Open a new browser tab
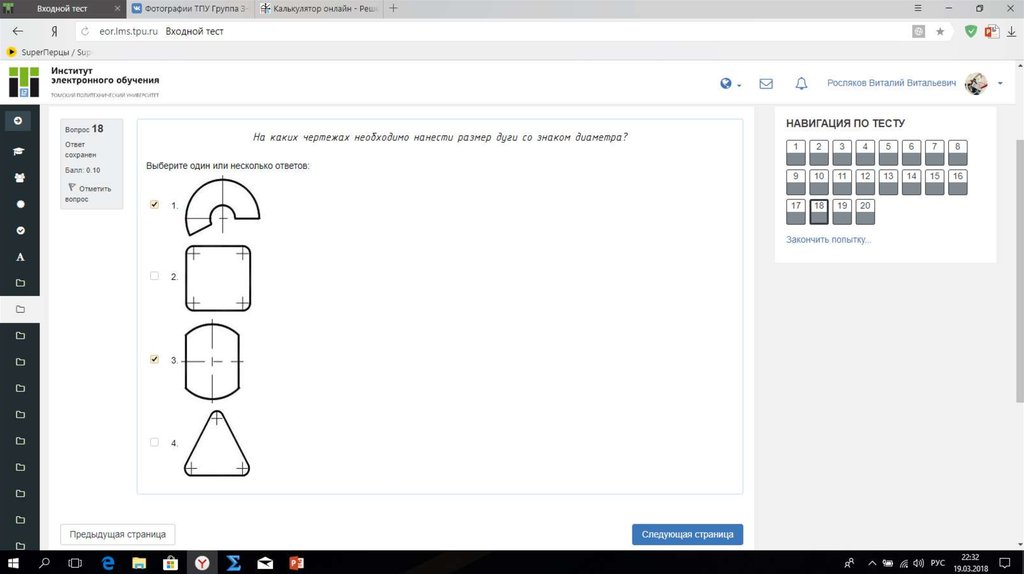Image resolution: width=1024 pixels, height=574 pixels. (393, 8)
